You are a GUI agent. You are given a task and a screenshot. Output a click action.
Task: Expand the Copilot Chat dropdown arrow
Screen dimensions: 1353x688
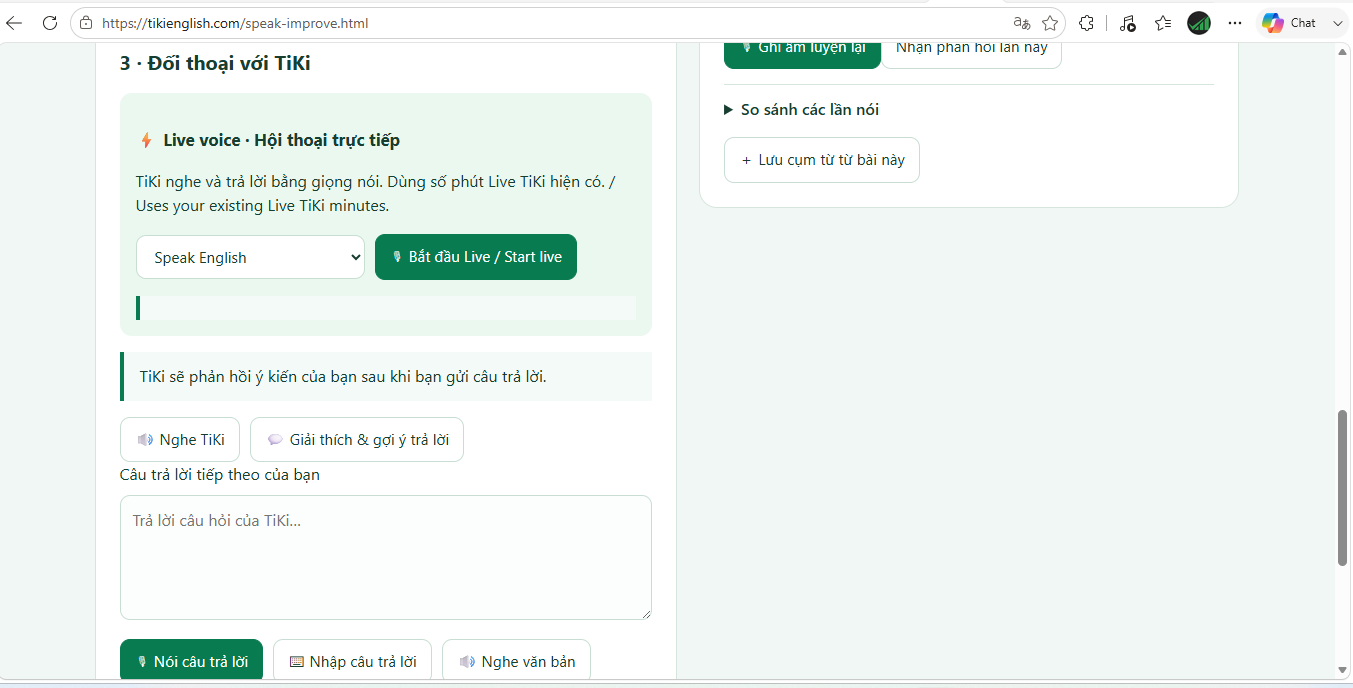tap(1337, 23)
